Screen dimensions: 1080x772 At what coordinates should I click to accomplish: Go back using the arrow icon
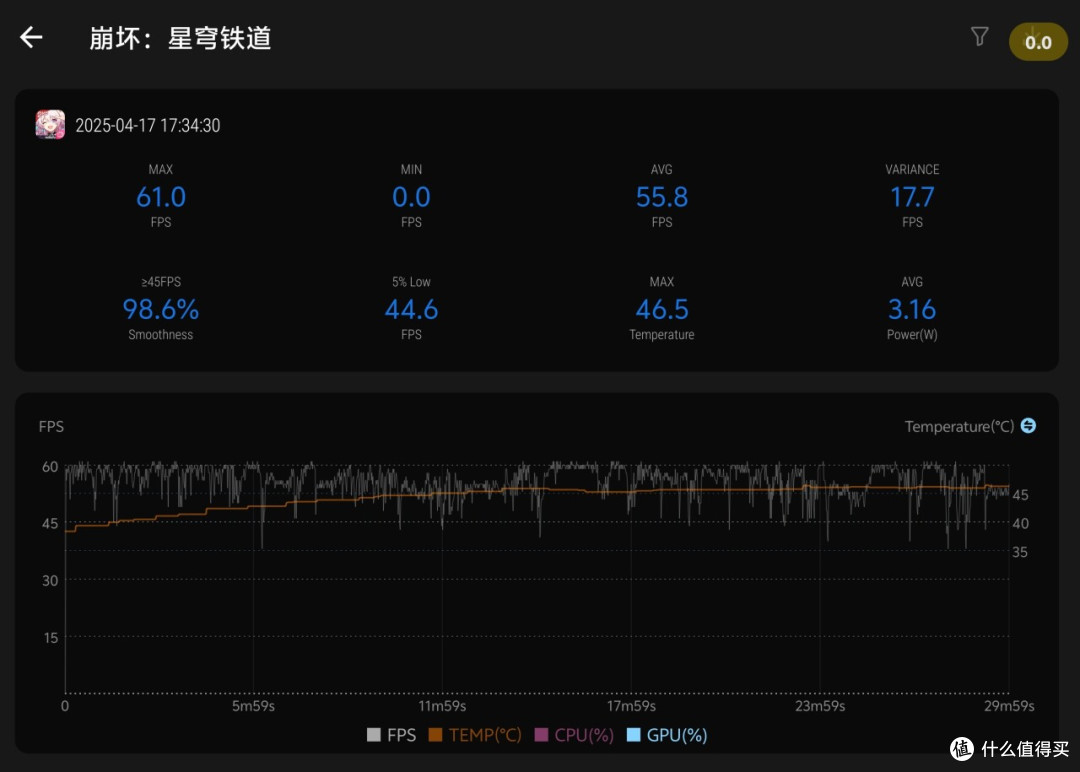click(x=31, y=37)
